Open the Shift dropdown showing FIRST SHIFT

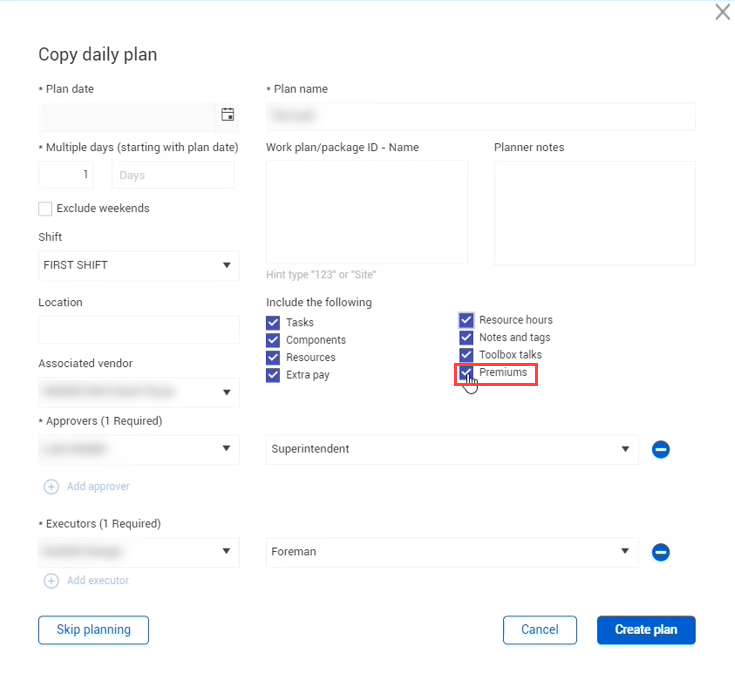point(138,265)
